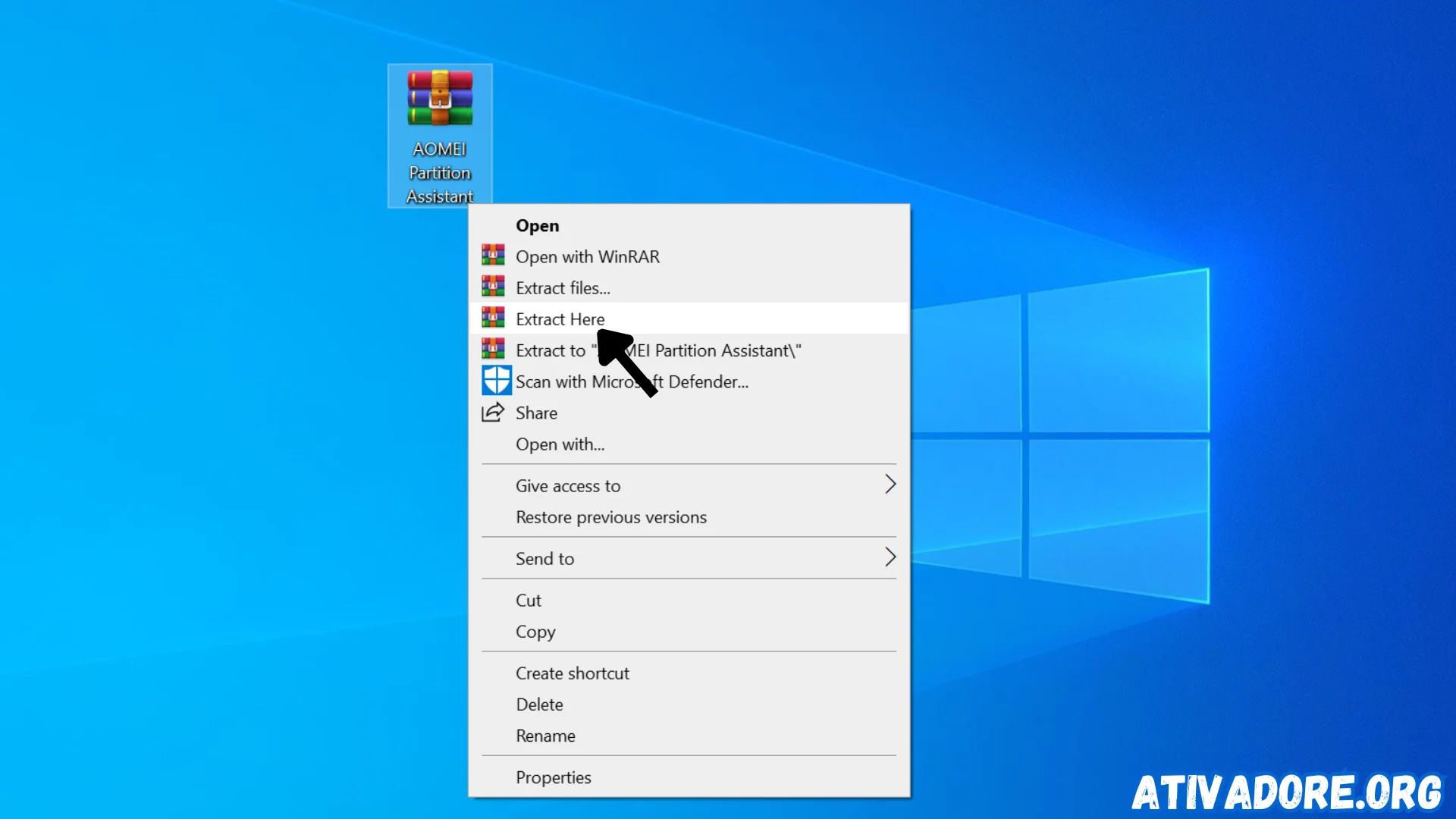Expand Give access to submenu
Image resolution: width=1456 pixels, height=819 pixels.
(x=890, y=485)
